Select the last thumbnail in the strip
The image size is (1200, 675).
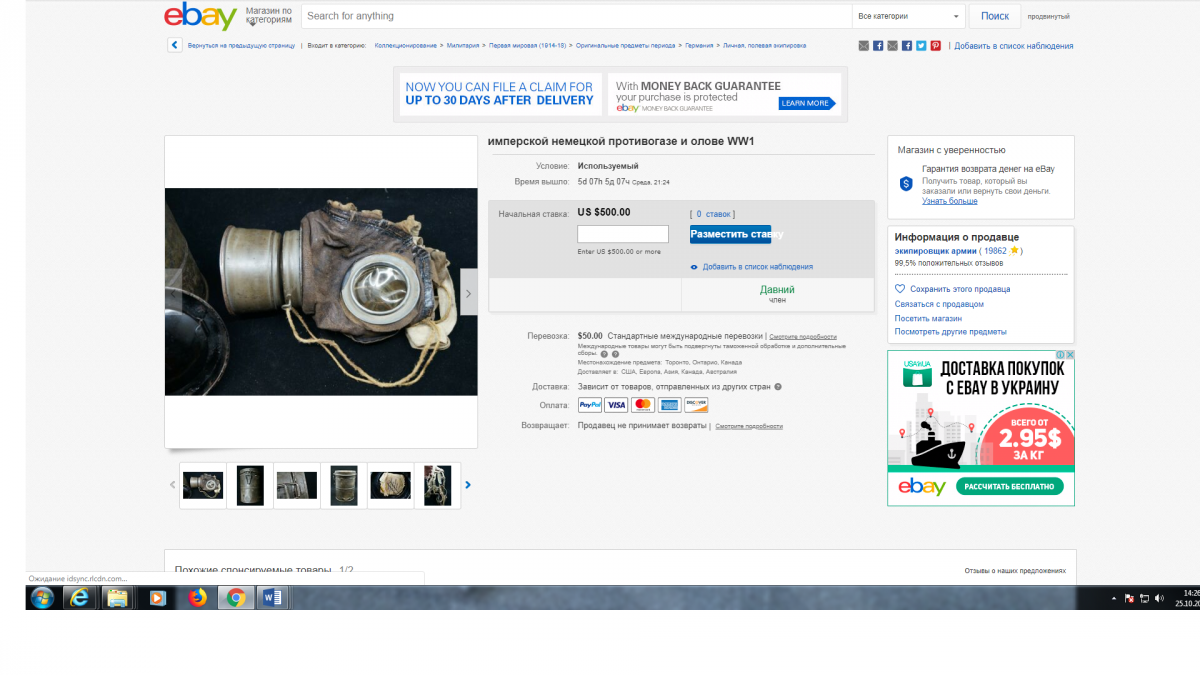[x=438, y=485]
